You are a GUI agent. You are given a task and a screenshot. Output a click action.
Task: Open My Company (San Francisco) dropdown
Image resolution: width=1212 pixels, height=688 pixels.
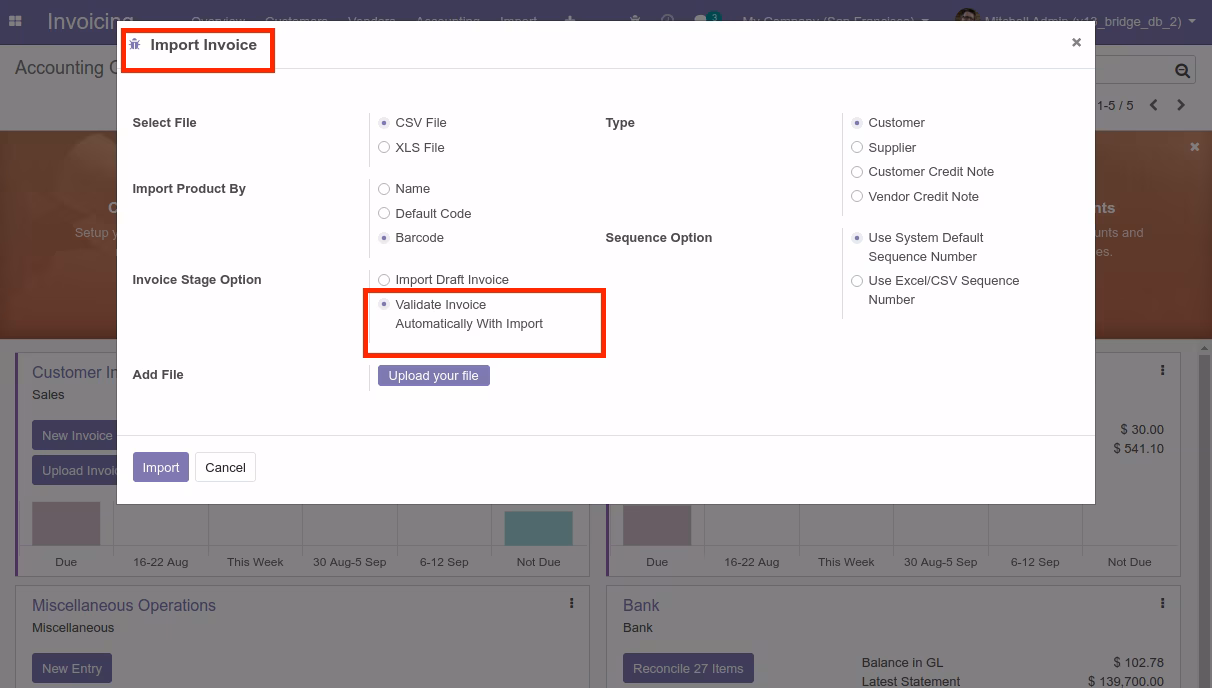click(835, 20)
